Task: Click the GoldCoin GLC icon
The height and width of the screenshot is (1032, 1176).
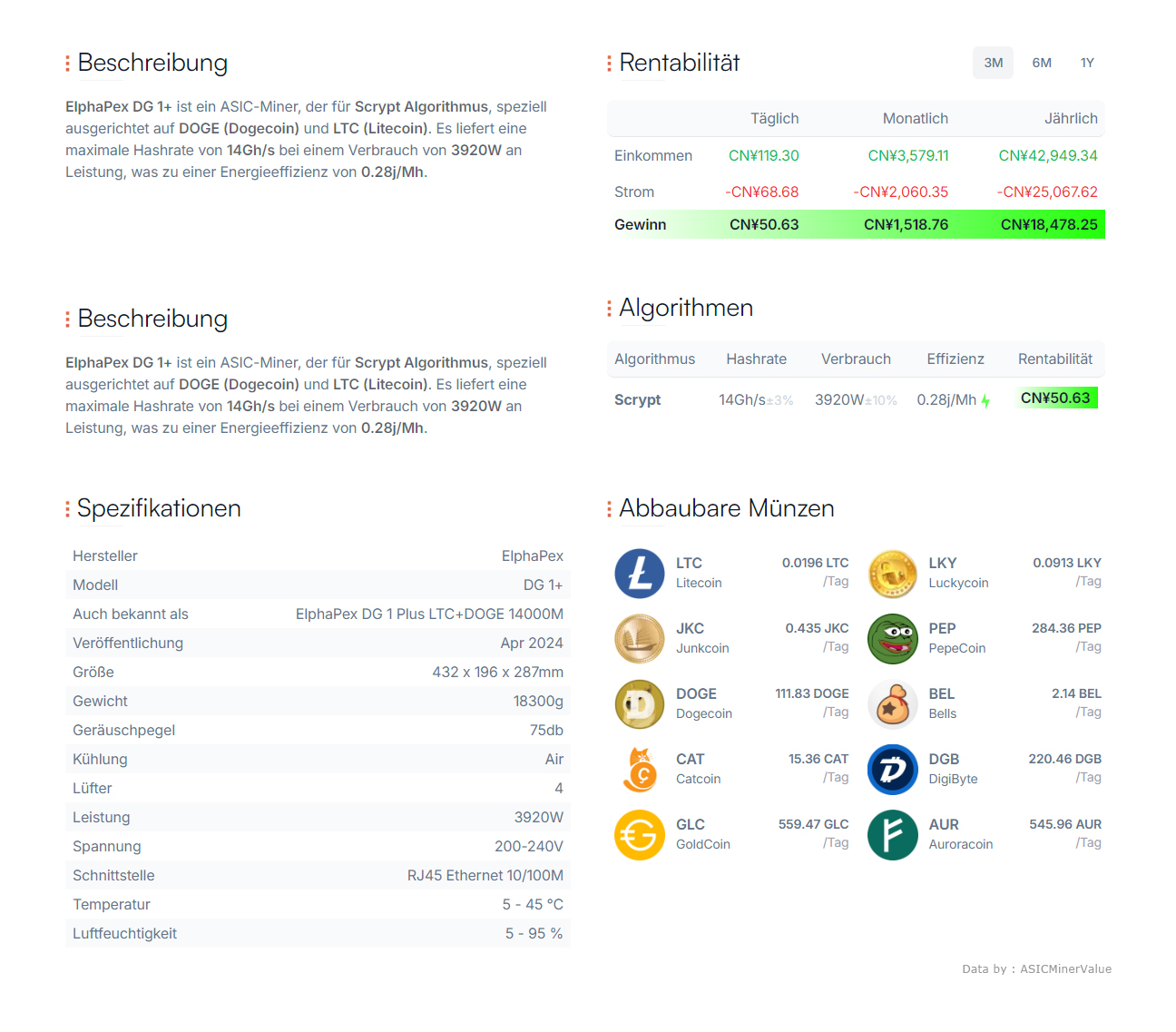Action: pyautogui.click(x=640, y=835)
